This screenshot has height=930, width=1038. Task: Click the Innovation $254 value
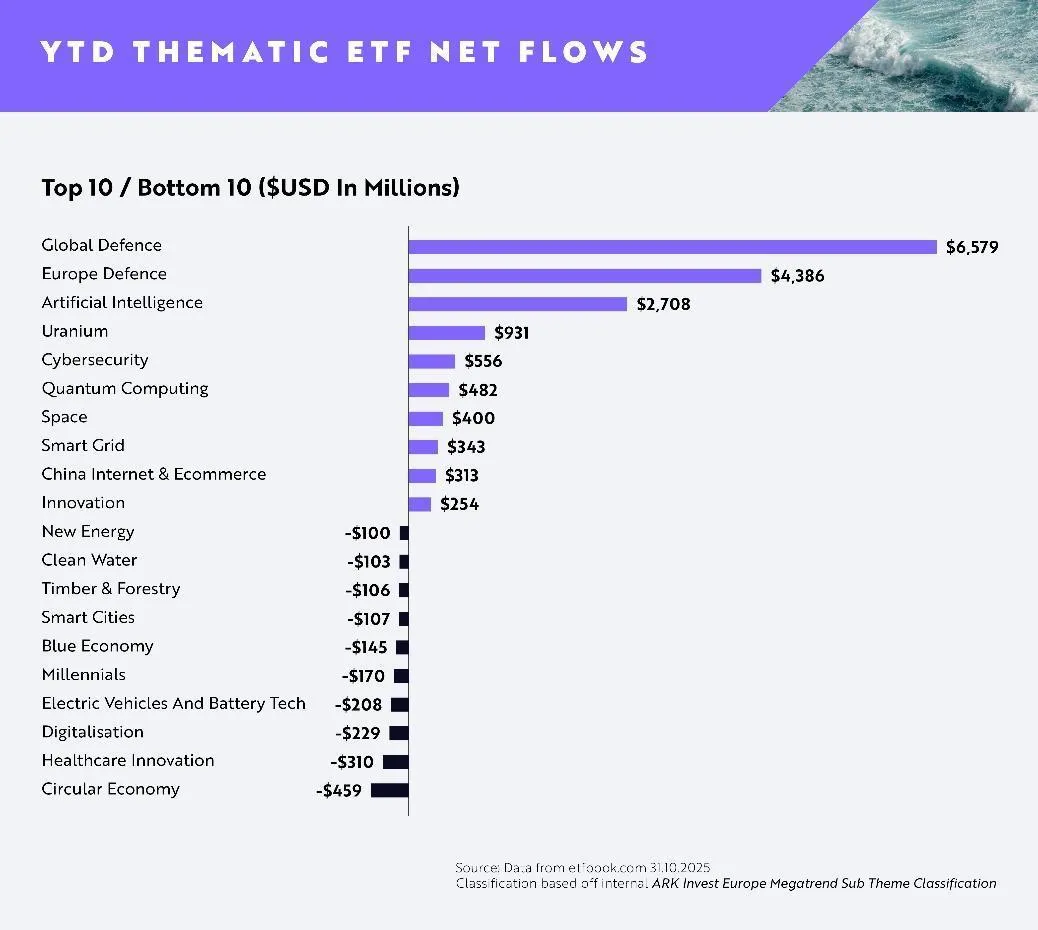pos(459,504)
